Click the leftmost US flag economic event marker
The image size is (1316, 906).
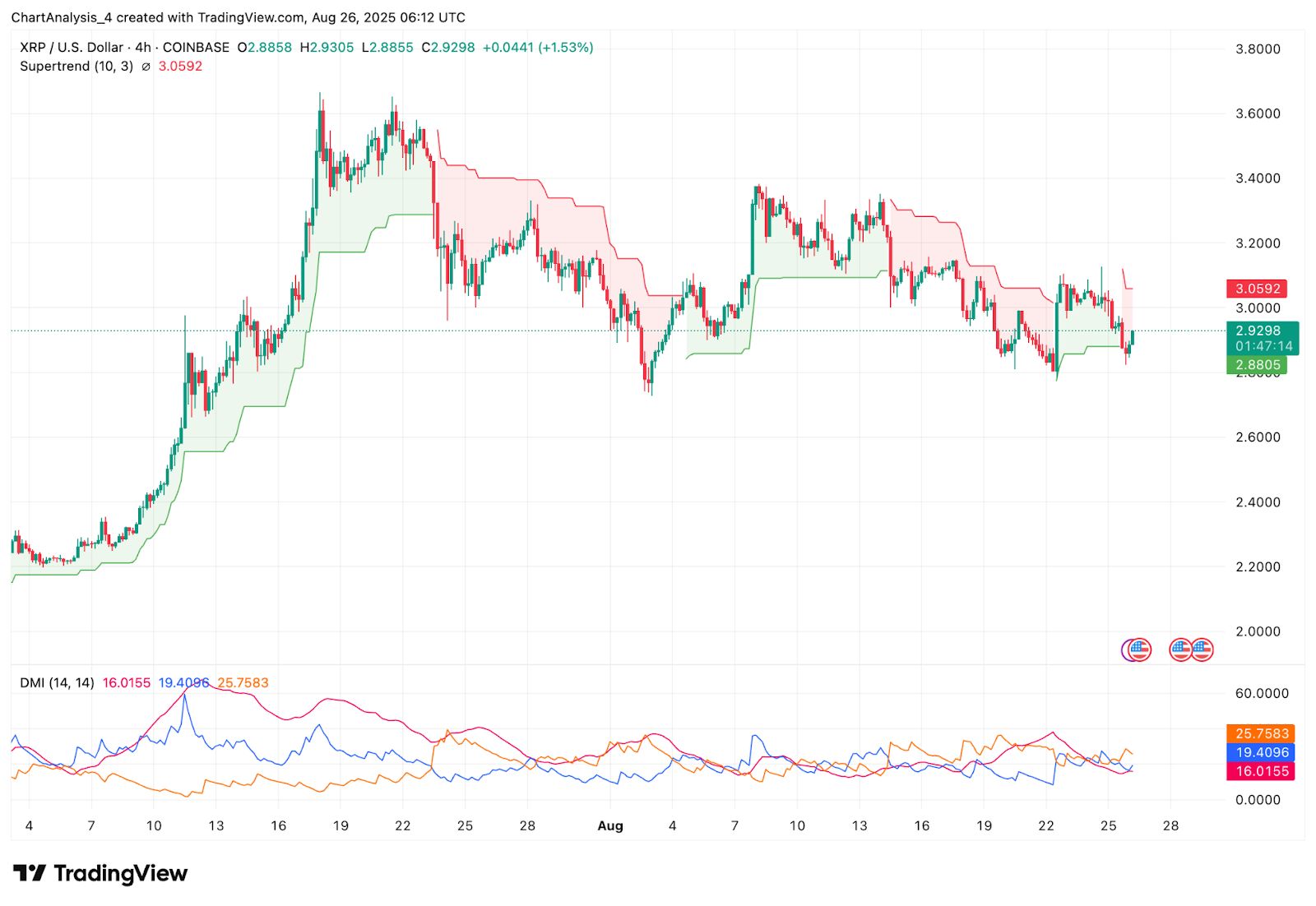pyautogui.click(x=1140, y=649)
